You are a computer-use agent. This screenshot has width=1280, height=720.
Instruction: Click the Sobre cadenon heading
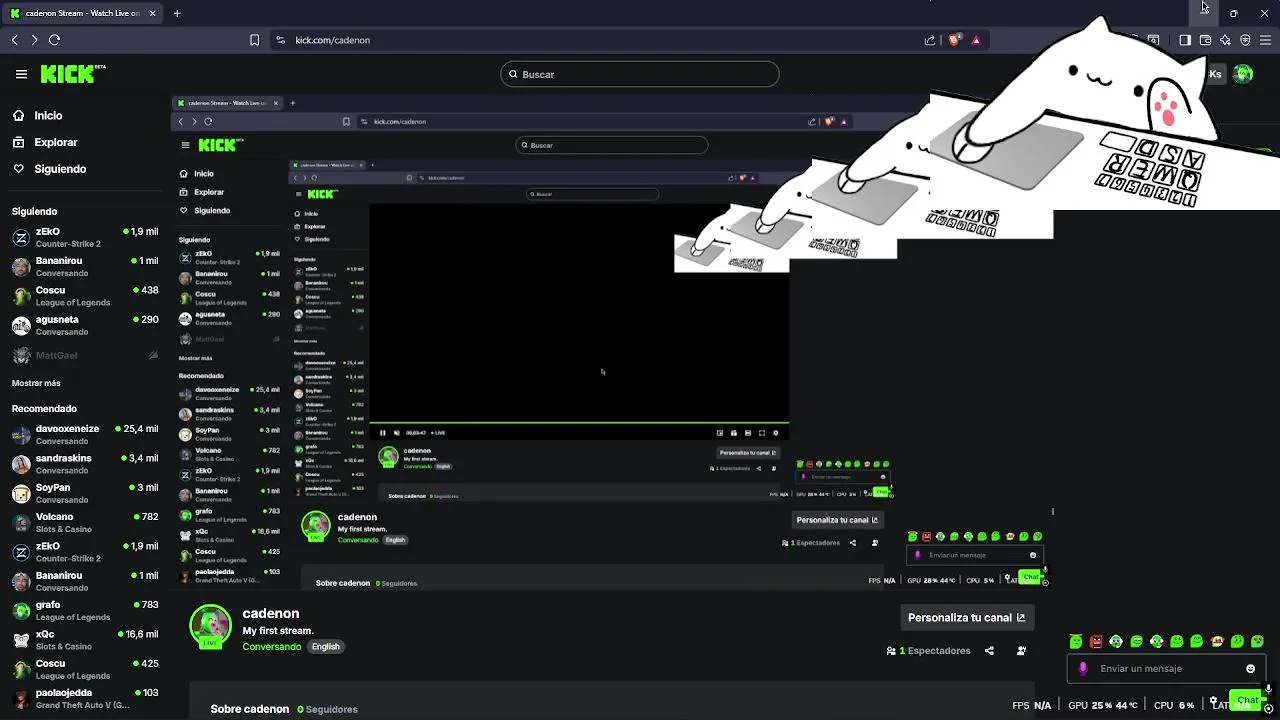tap(250, 709)
